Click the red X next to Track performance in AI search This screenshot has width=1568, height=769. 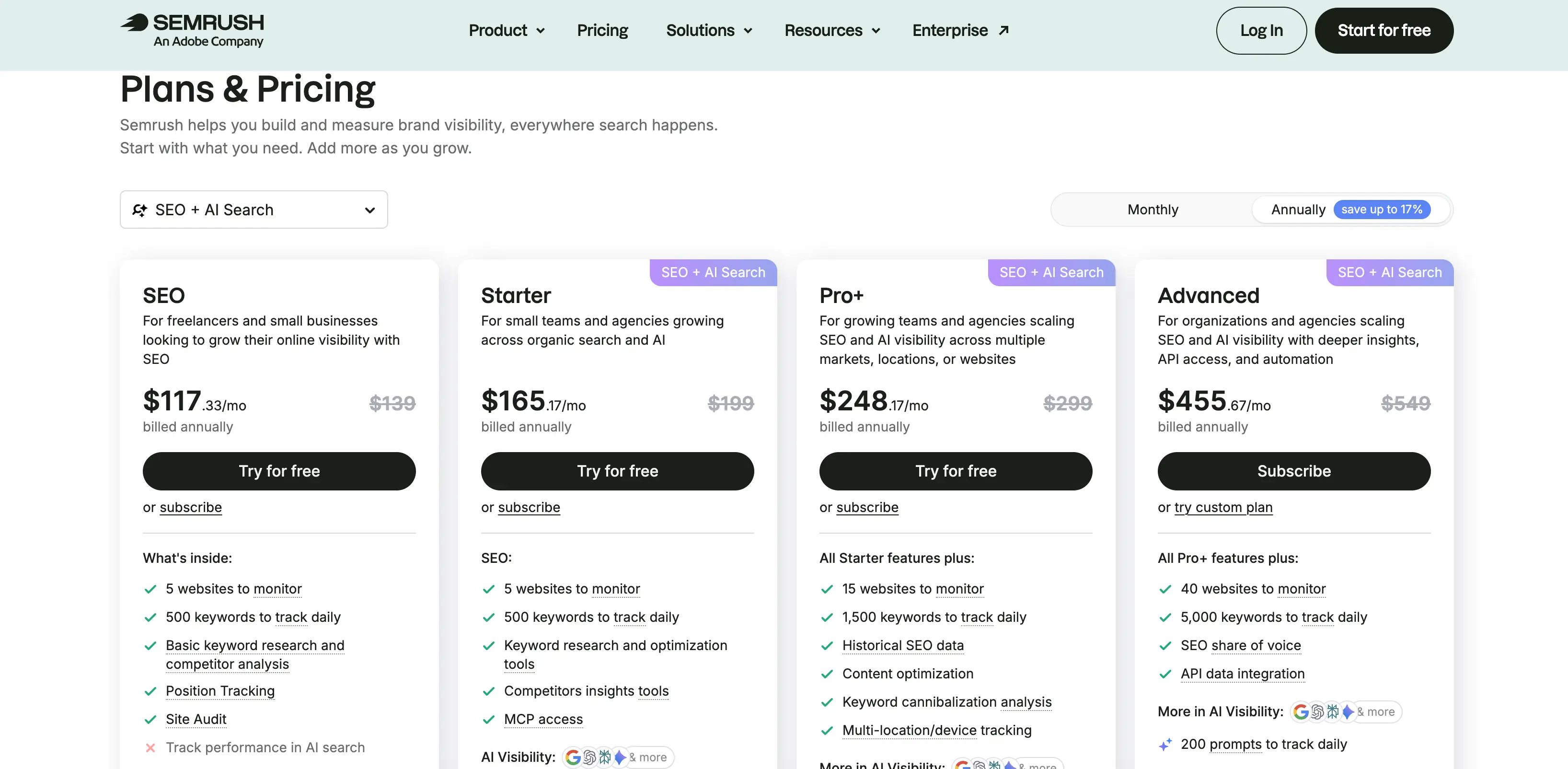150,748
